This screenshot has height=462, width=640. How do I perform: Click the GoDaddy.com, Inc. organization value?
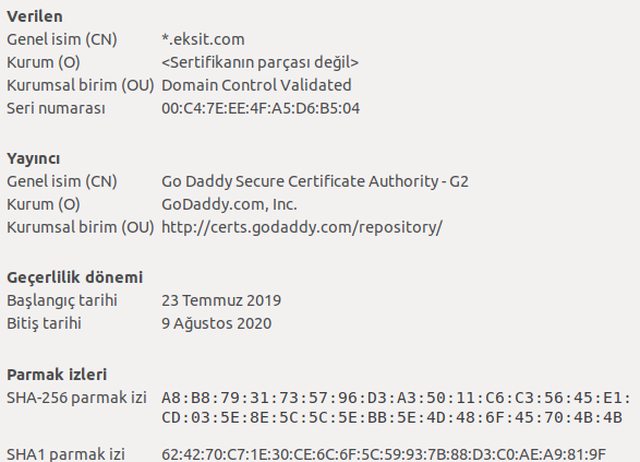click(229, 204)
